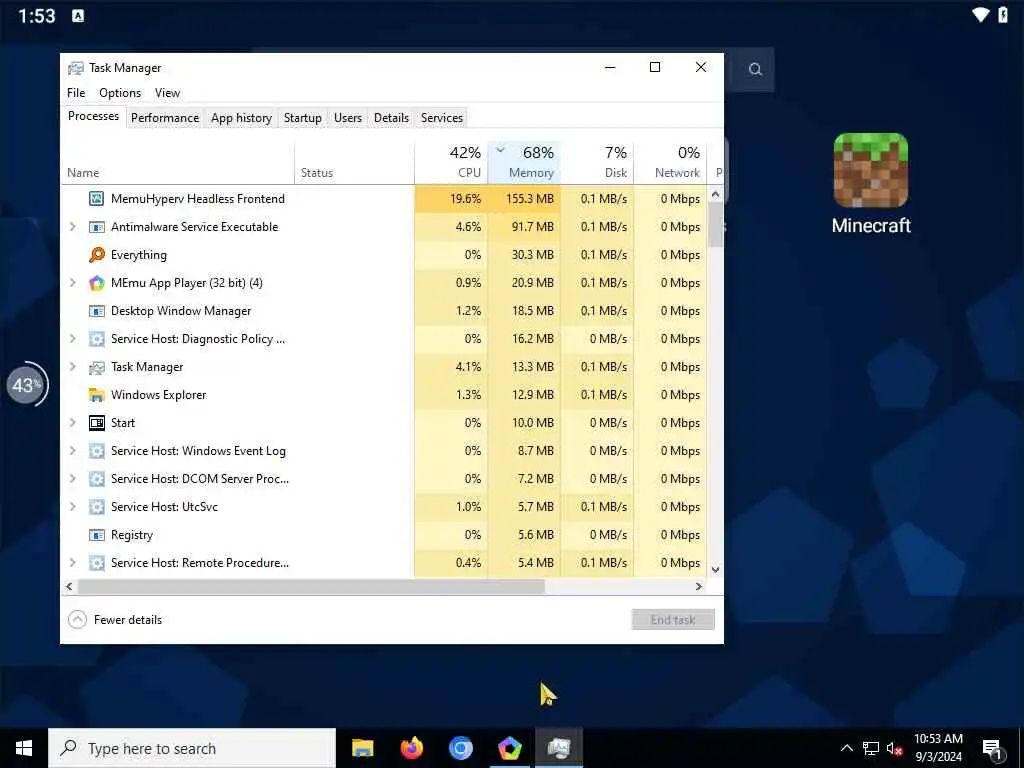Click the vertical scrollbar down arrow
This screenshot has height=768, width=1024.
click(x=715, y=569)
